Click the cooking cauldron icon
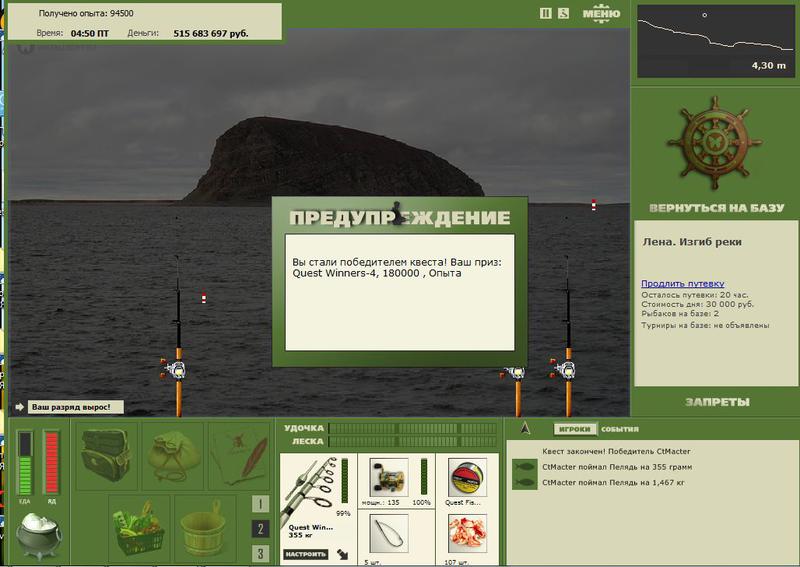The height and width of the screenshot is (567, 800). point(38,536)
